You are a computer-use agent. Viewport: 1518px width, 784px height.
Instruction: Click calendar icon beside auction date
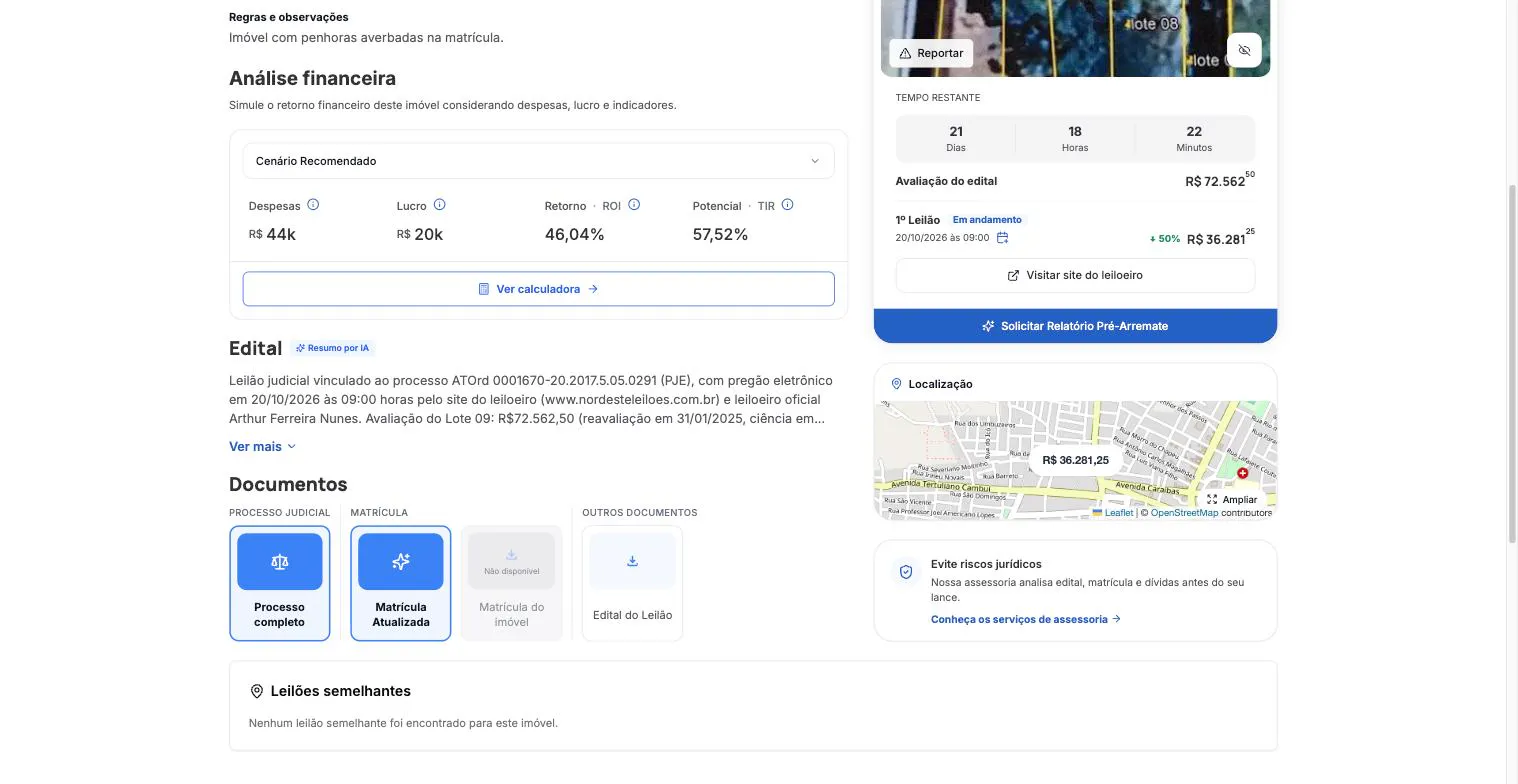click(1002, 238)
